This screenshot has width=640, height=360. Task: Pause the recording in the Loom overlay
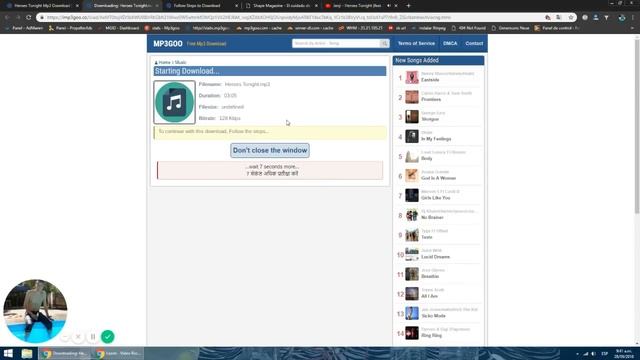[x=93, y=337]
